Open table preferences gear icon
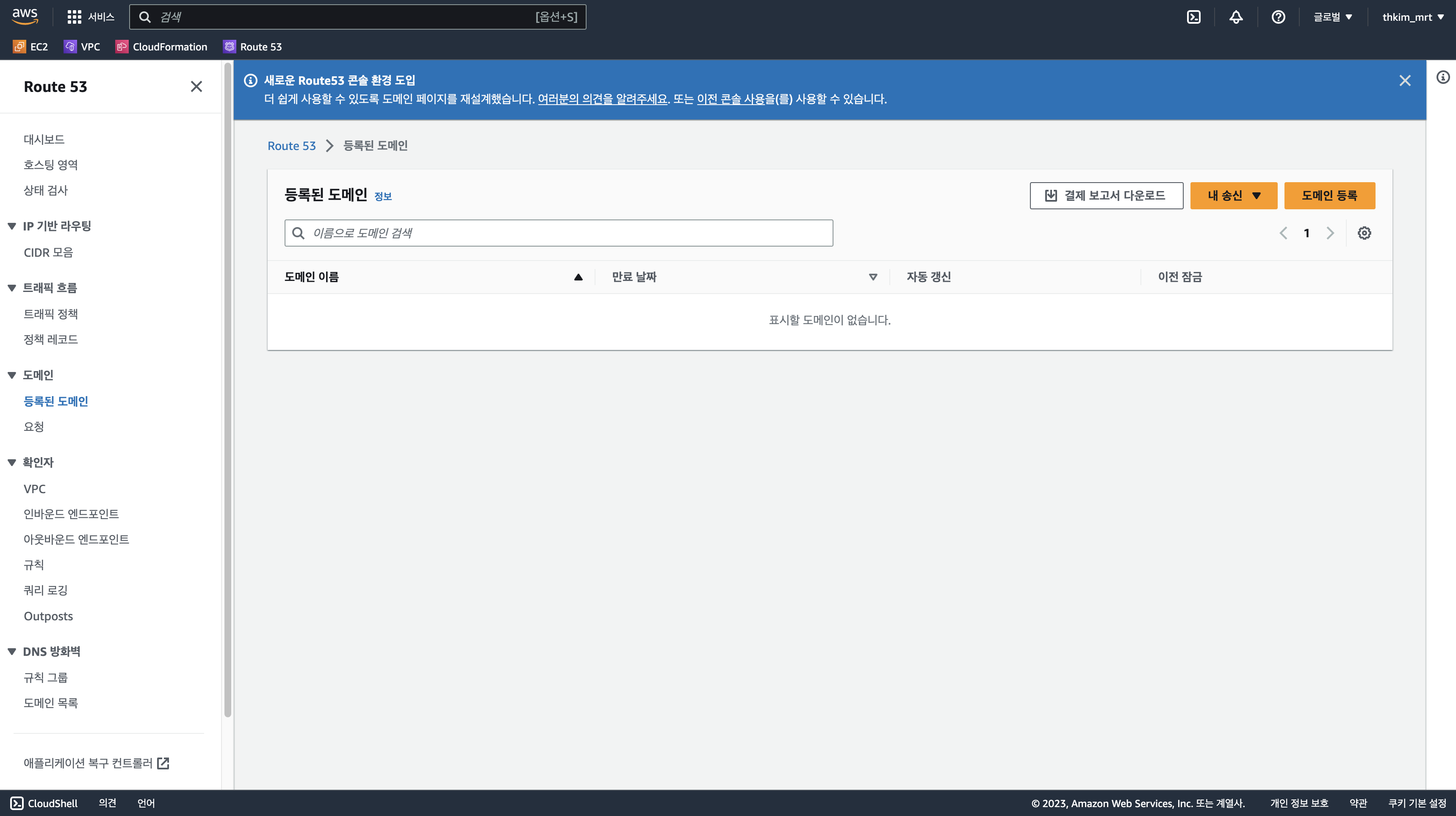1456x816 pixels. tap(1364, 233)
